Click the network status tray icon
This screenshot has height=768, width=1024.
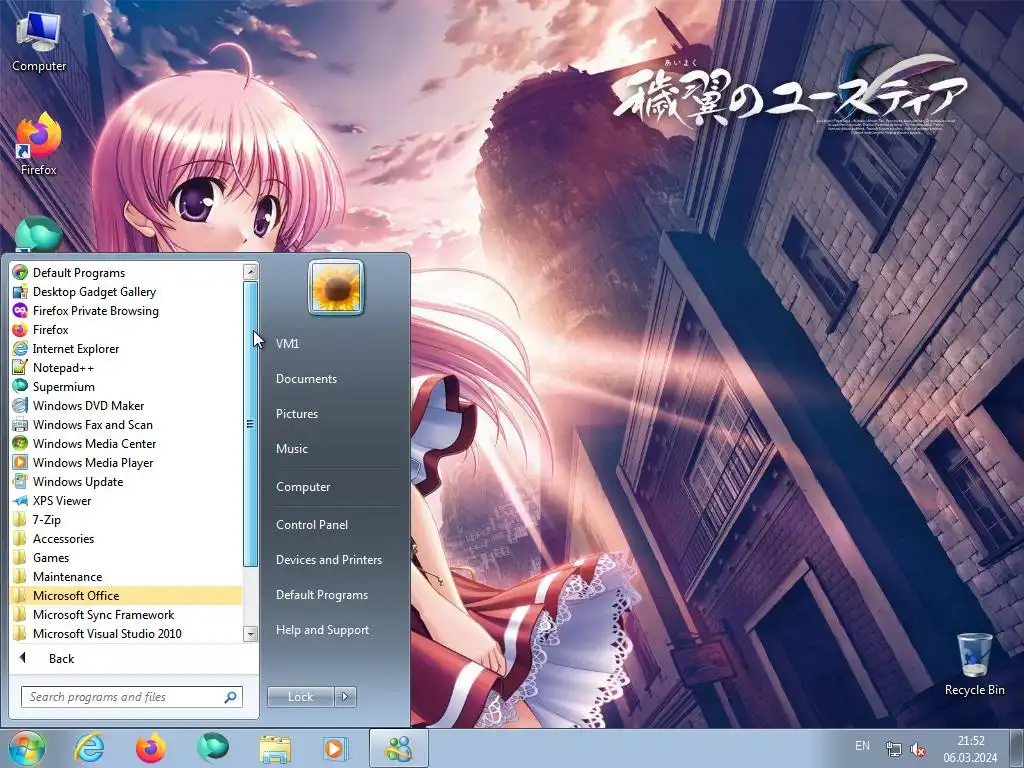pyautogui.click(x=893, y=749)
